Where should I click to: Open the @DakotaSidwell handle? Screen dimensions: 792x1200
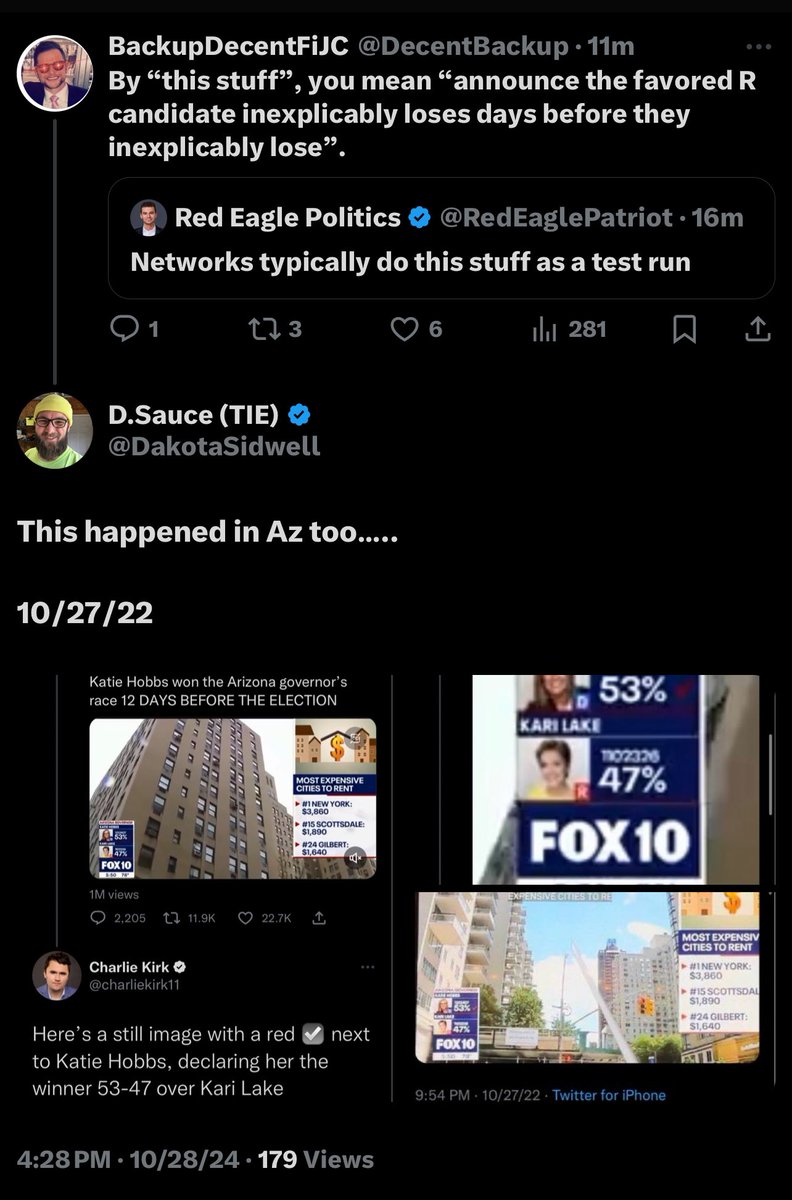214,446
